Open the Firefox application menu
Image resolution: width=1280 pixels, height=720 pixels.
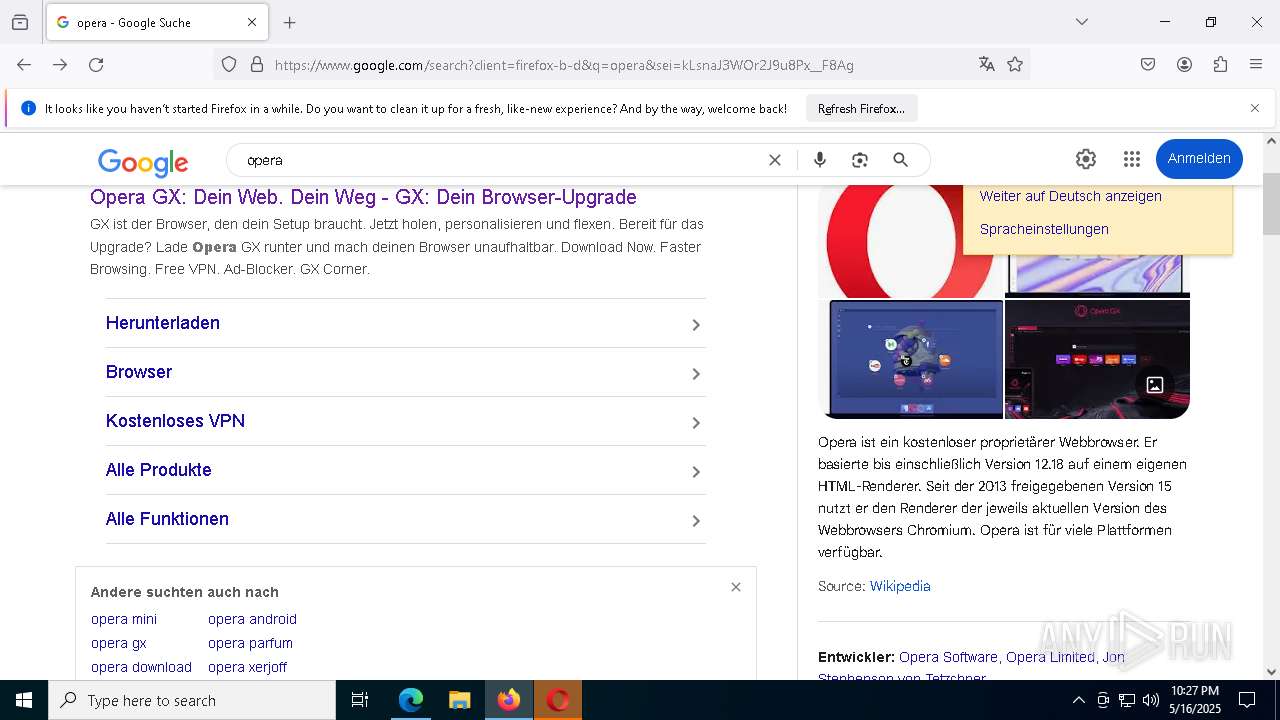[1256, 64]
